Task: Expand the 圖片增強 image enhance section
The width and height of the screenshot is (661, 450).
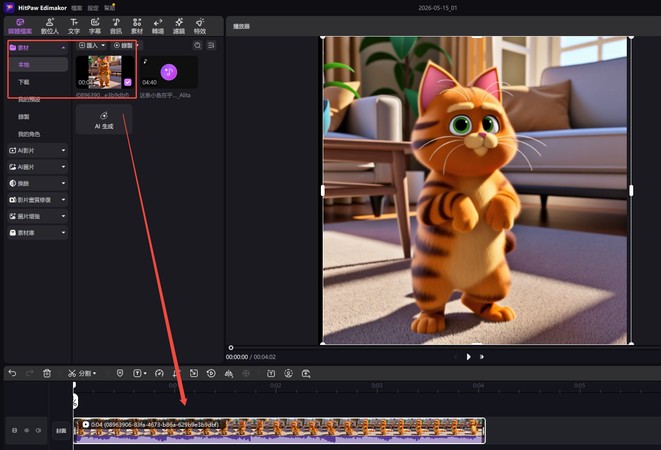Action: coord(38,216)
